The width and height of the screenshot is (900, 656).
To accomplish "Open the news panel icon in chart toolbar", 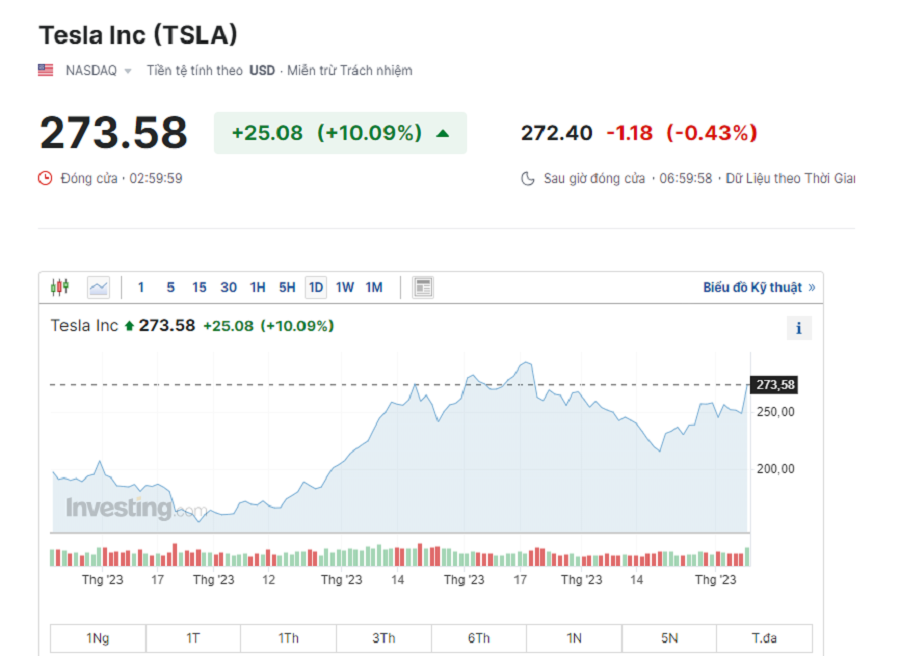I will (423, 288).
